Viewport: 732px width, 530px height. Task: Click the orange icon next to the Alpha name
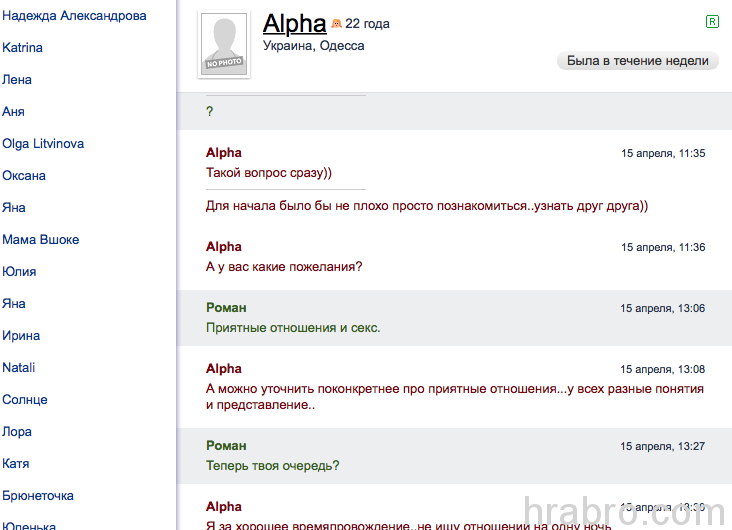336,23
